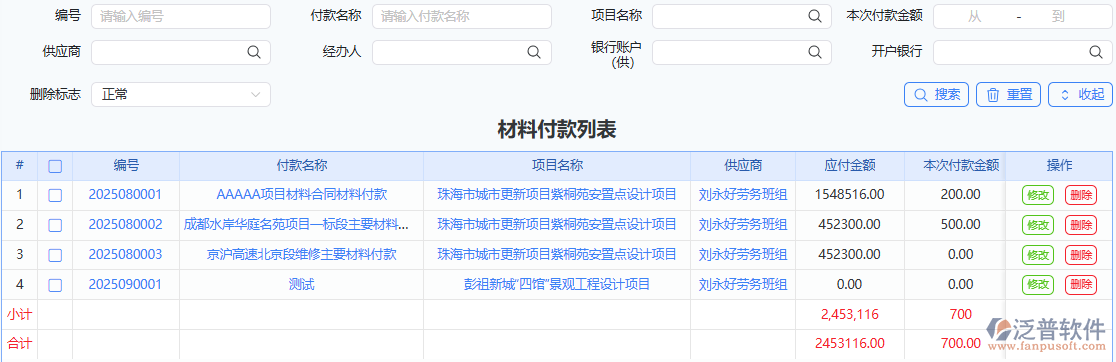This screenshot has width=1116, height=362.
Task: Click 修改 for row 2025080001
Action: click(1038, 196)
